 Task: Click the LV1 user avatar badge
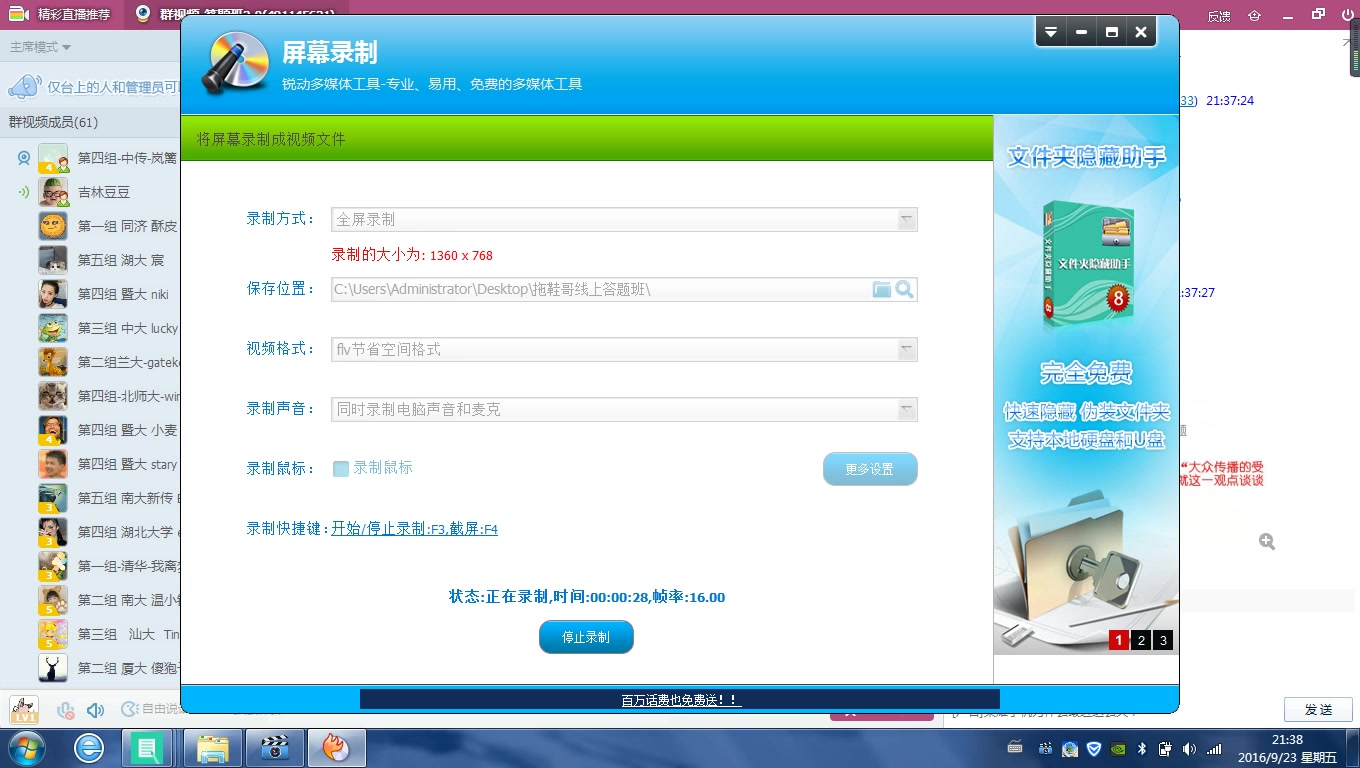pyautogui.click(x=24, y=710)
